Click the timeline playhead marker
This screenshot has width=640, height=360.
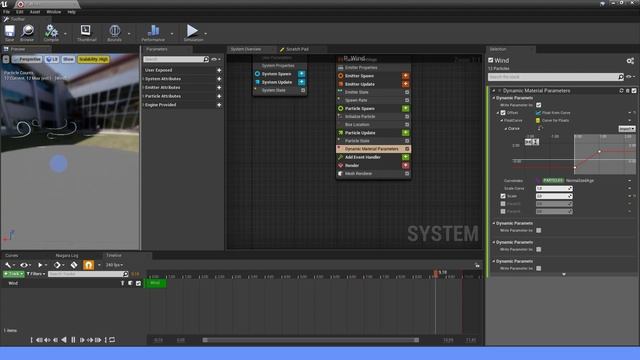point(436,273)
